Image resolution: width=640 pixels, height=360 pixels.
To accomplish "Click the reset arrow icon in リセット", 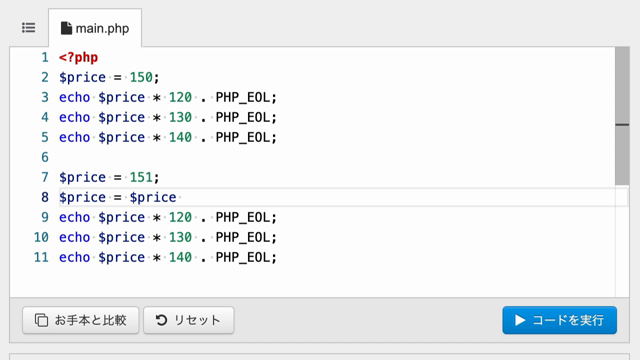I will click(161, 320).
